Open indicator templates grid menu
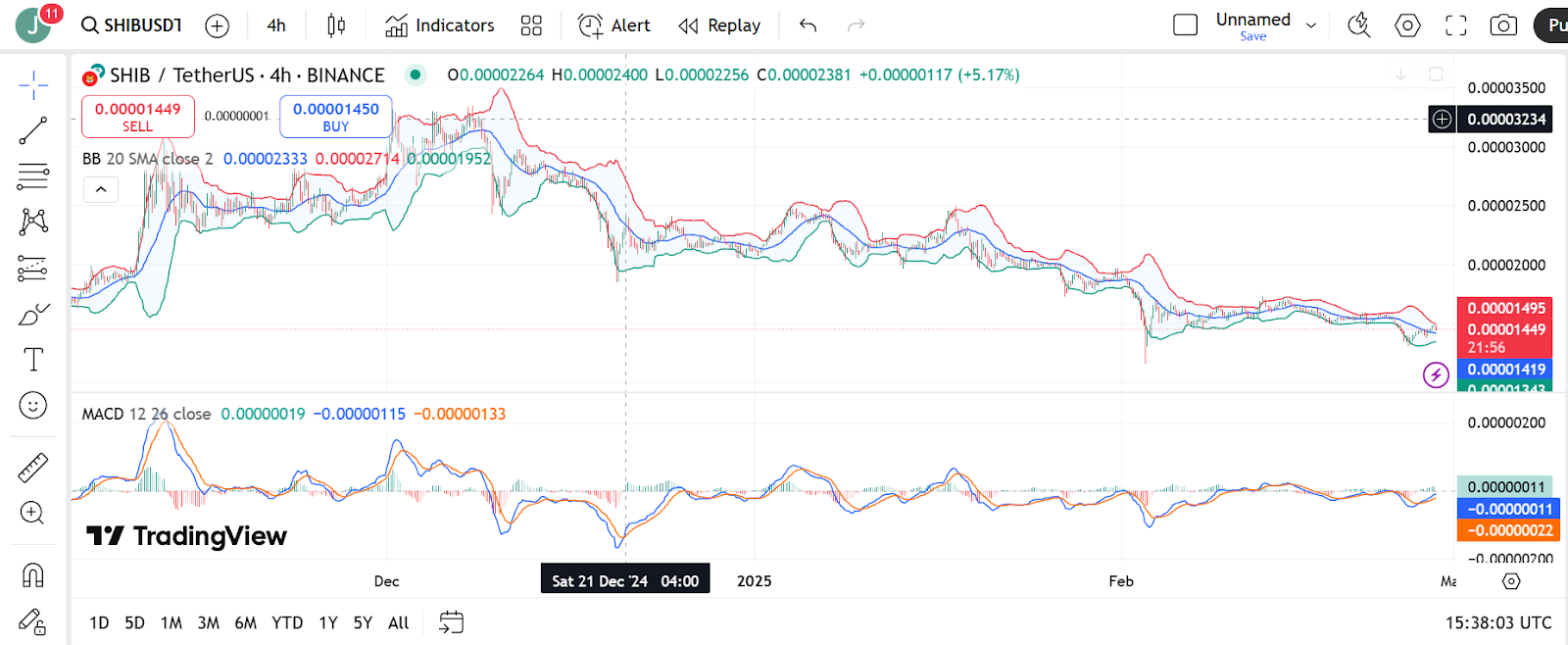The width and height of the screenshot is (1568, 645). pyautogui.click(x=531, y=25)
